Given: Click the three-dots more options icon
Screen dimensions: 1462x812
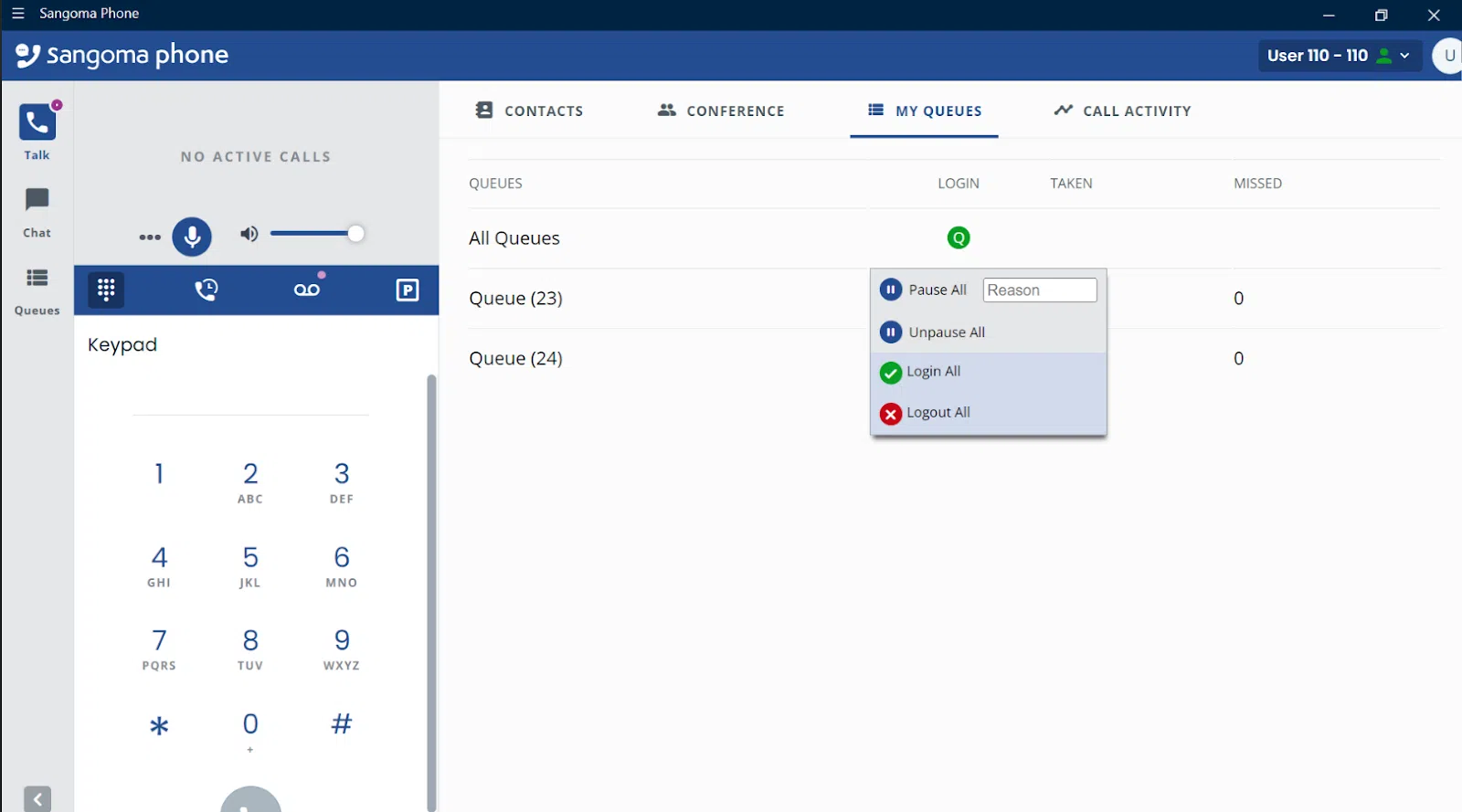Looking at the screenshot, I should [x=150, y=237].
